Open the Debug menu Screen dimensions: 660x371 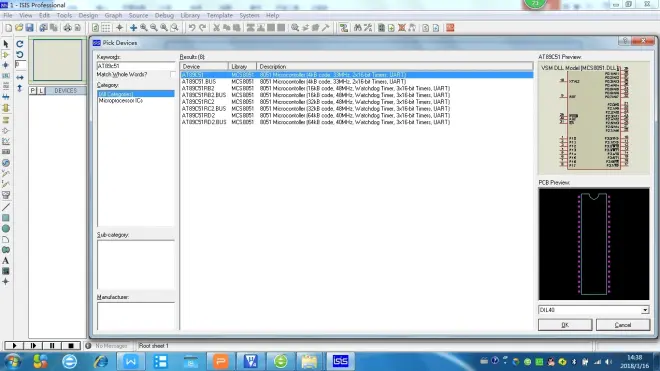pos(164,15)
